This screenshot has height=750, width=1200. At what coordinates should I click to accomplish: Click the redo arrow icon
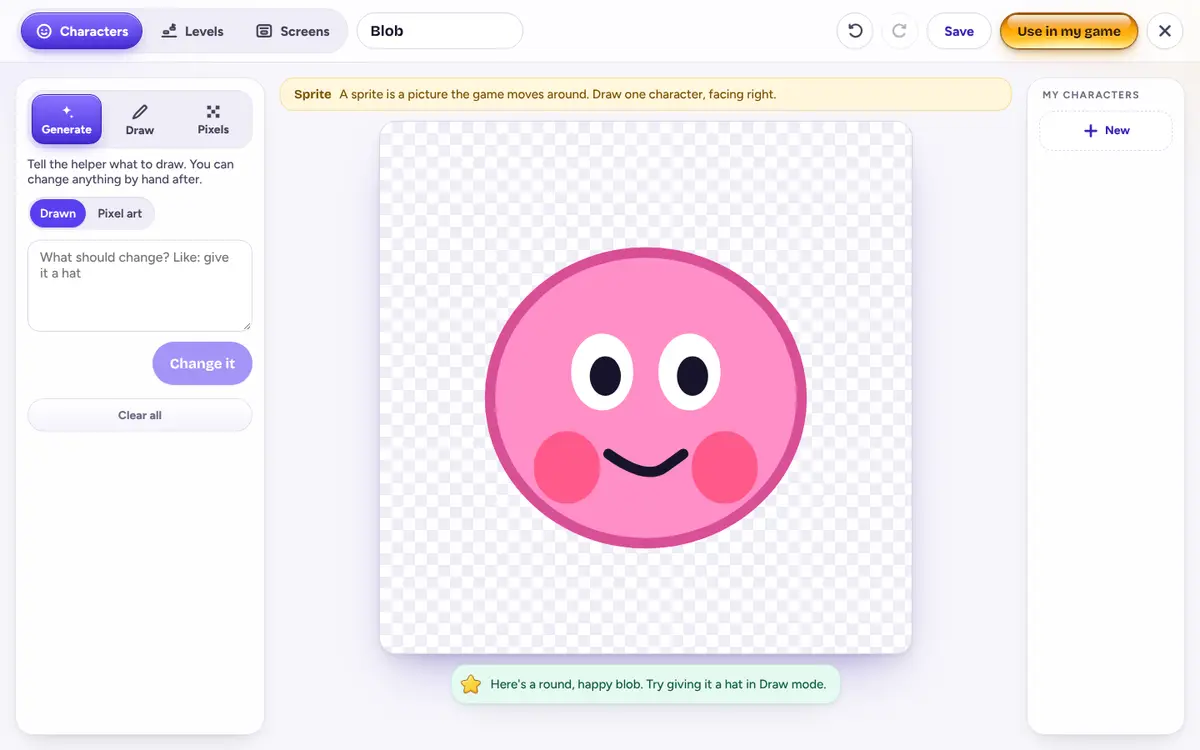pos(899,31)
